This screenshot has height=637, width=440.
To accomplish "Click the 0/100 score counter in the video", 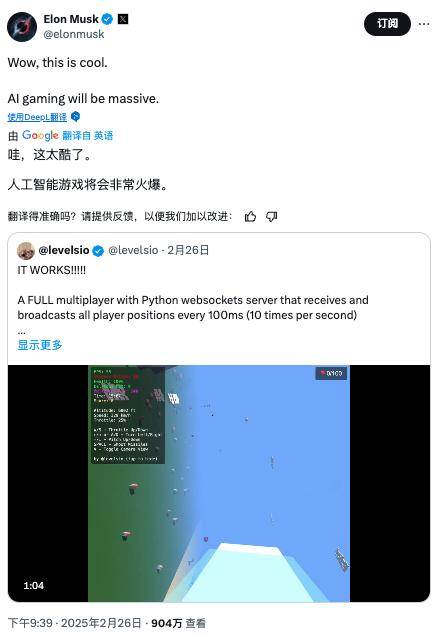I will pos(332,373).
